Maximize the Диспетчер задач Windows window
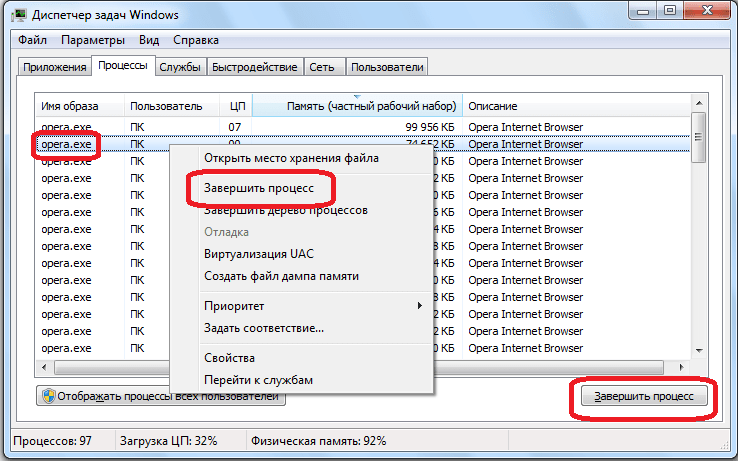The image size is (738, 461). point(670,11)
